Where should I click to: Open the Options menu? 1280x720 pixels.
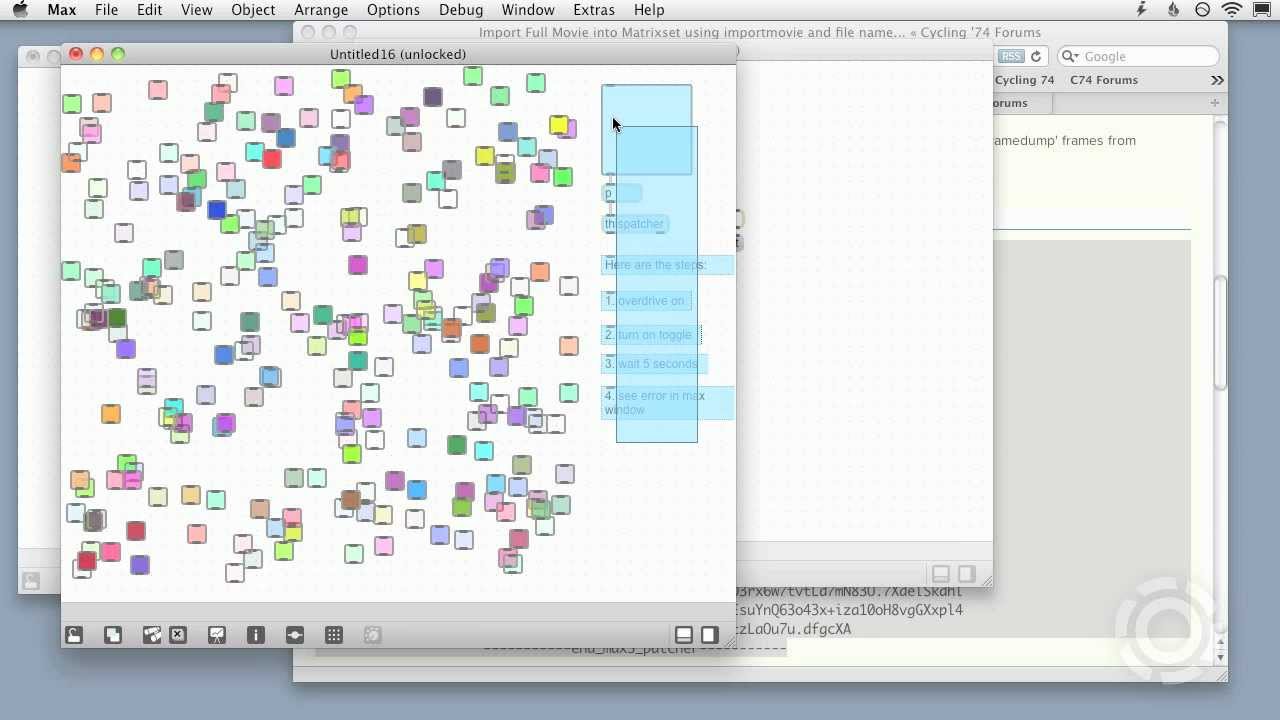coord(393,10)
